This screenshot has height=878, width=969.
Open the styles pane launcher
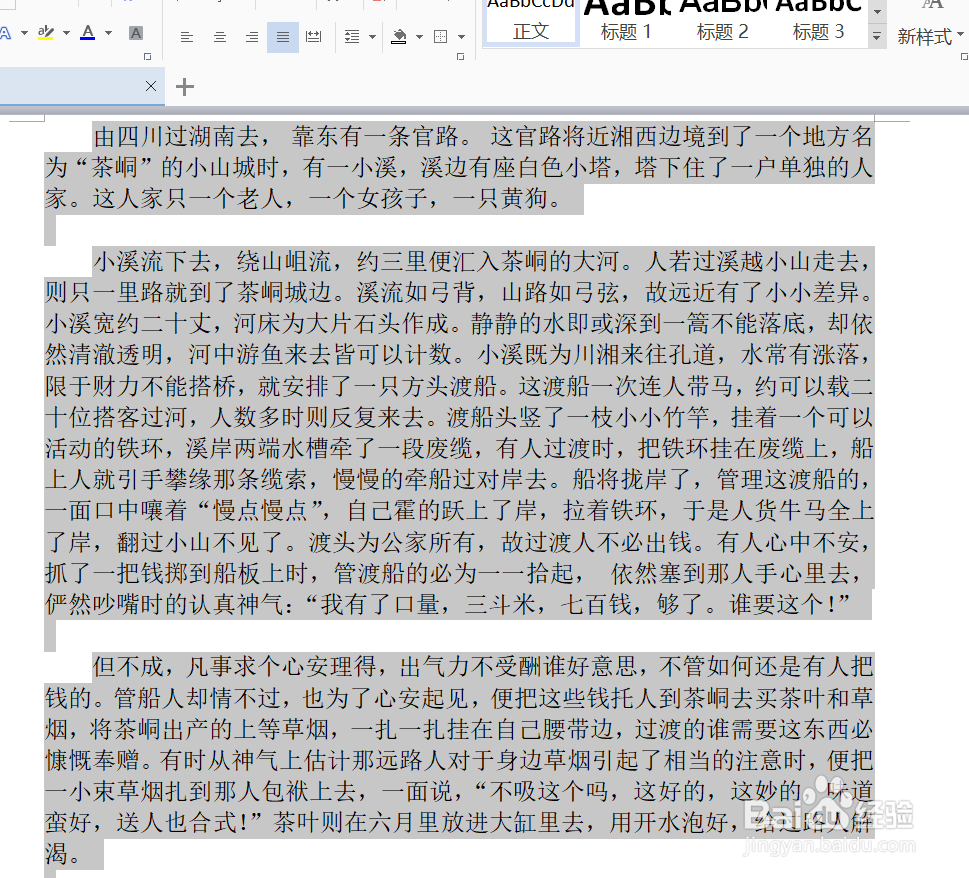(964, 56)
